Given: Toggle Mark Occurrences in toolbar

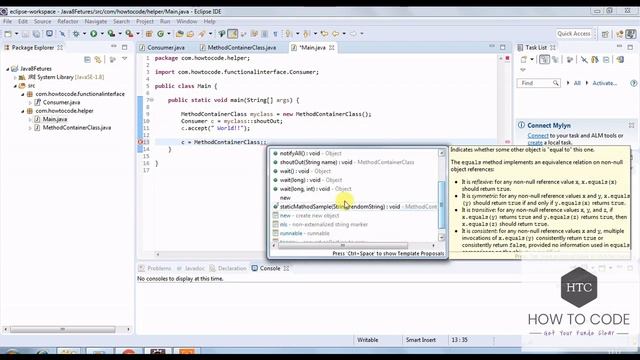Looking at the screenshot, I should 222,34.
